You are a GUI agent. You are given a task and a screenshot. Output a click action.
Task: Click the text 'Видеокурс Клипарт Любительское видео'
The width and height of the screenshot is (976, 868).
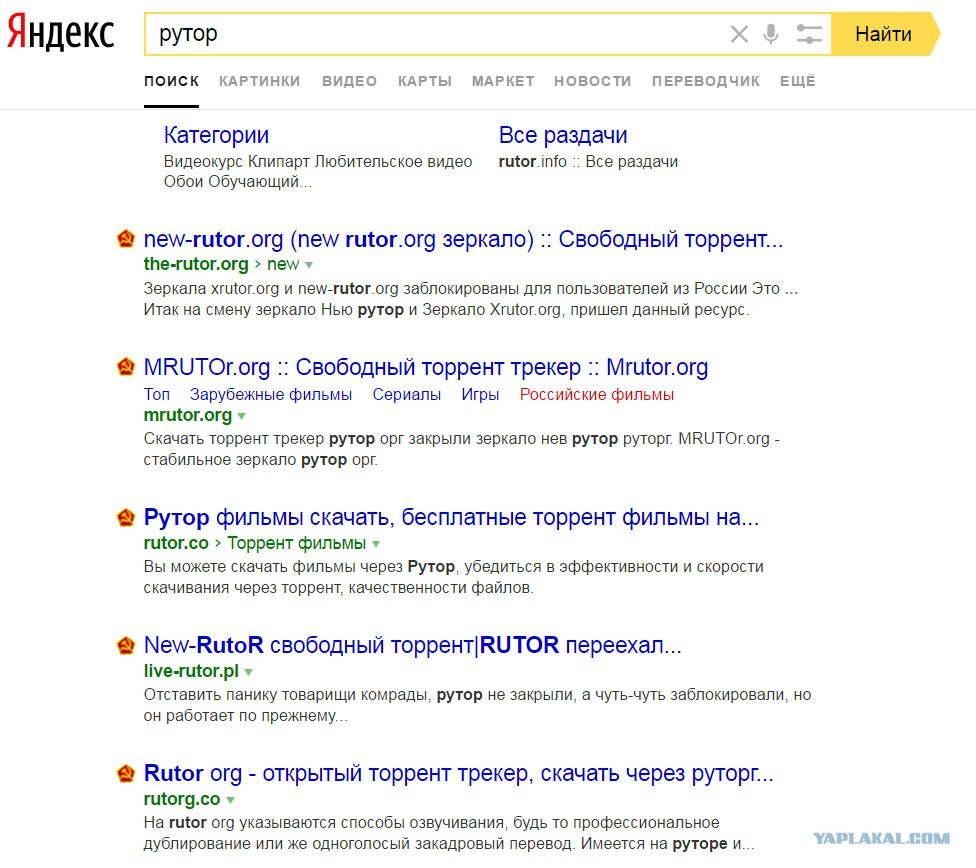tap(317, 162)
